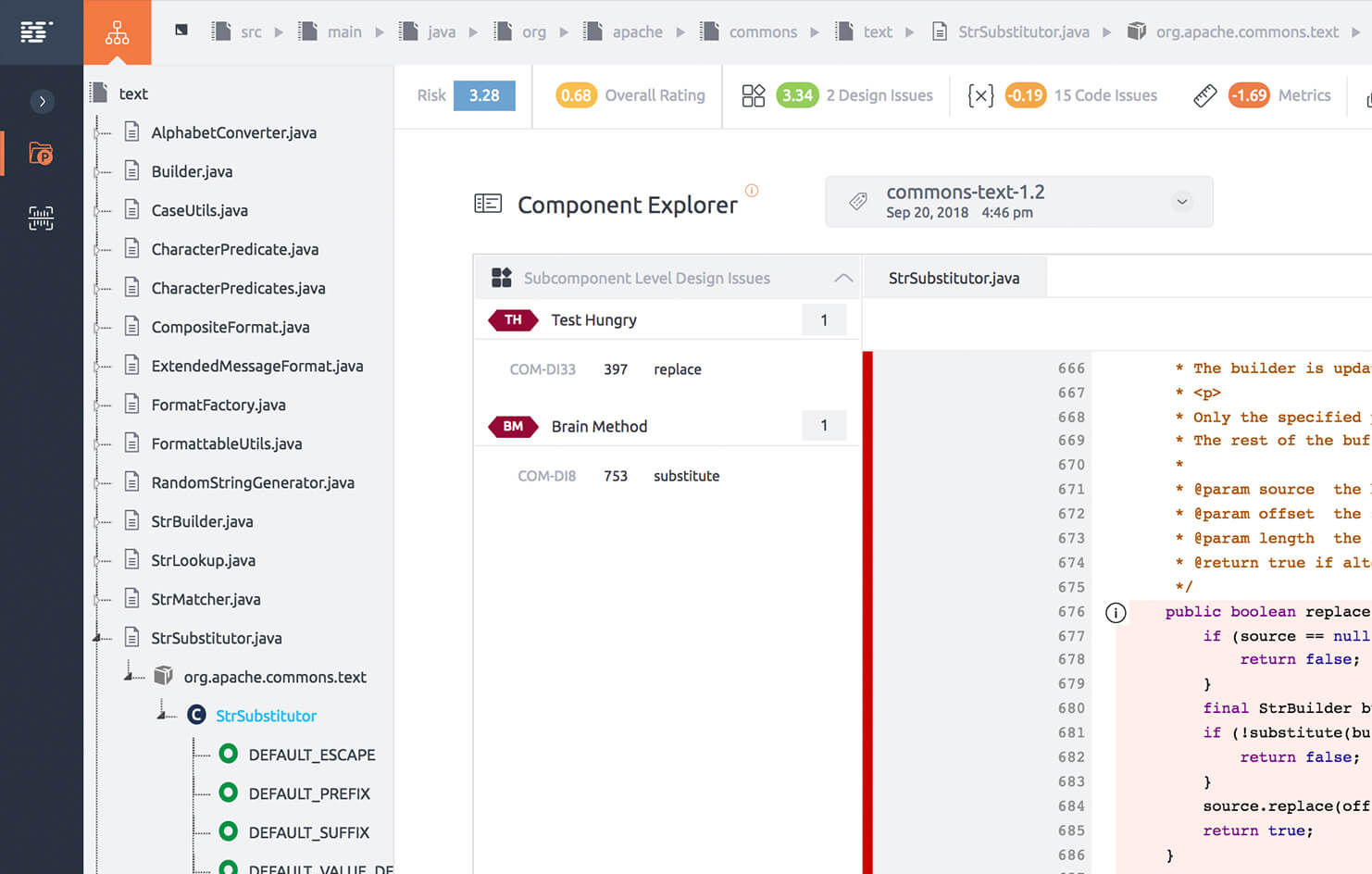Click the Design Issues blocks icon
The width and height of the screenshot is (1372, 874).
coord(754,95)
